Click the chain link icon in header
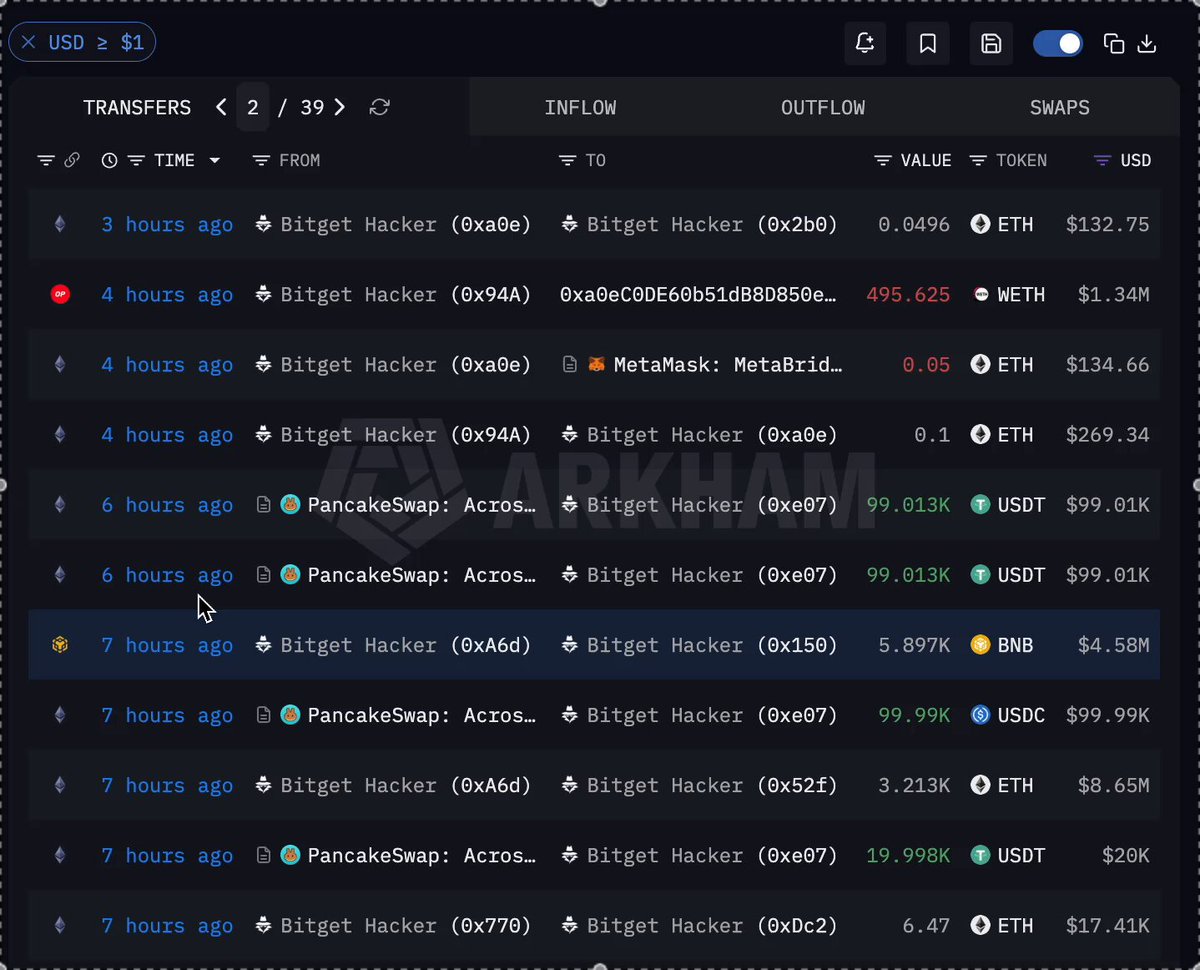 click(72, 160)
